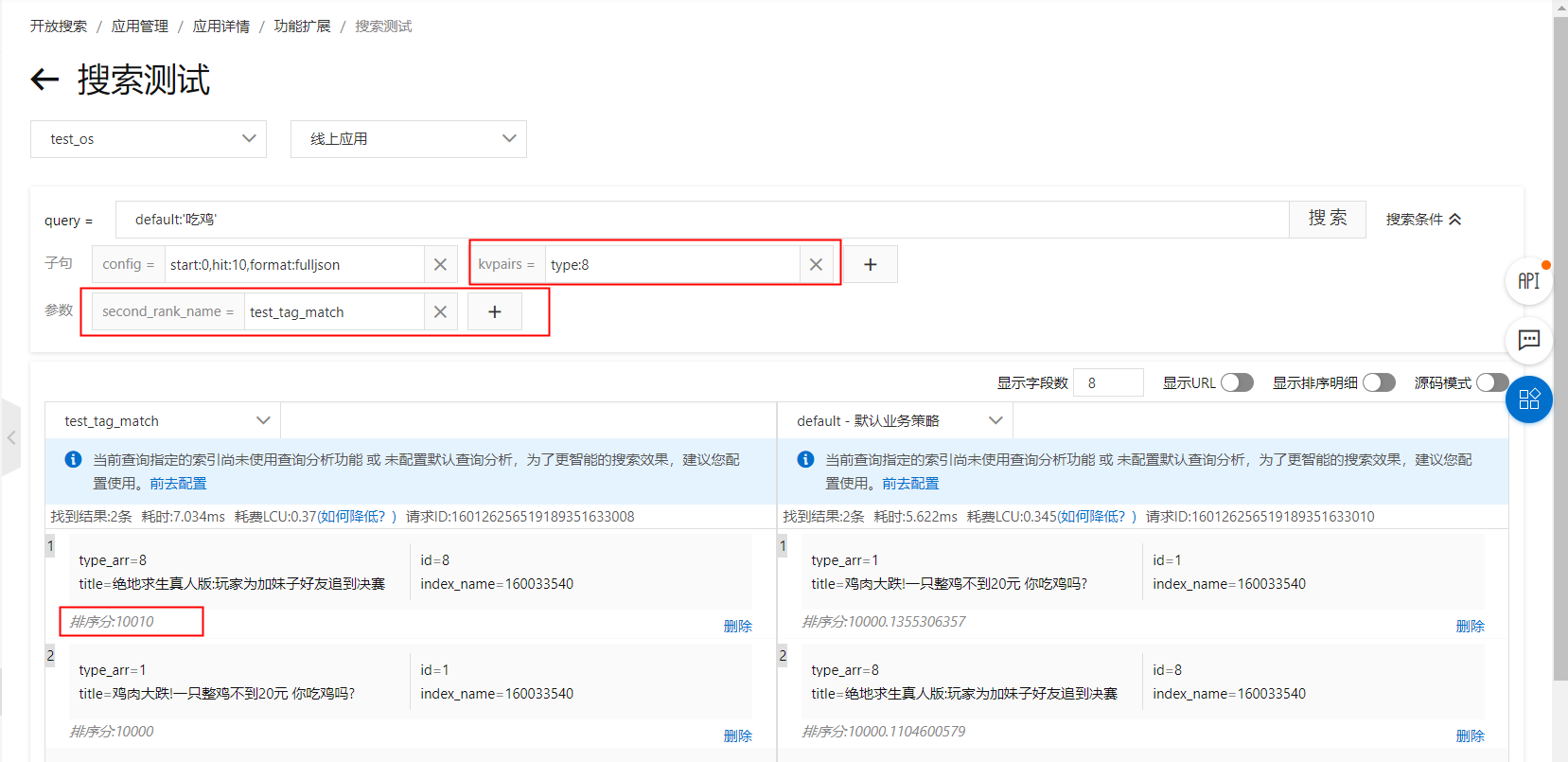Click 排序分:10000.1104600579 score text
Image resolution: width=1568 pixels, height=762 pixels.
point(884,732)
